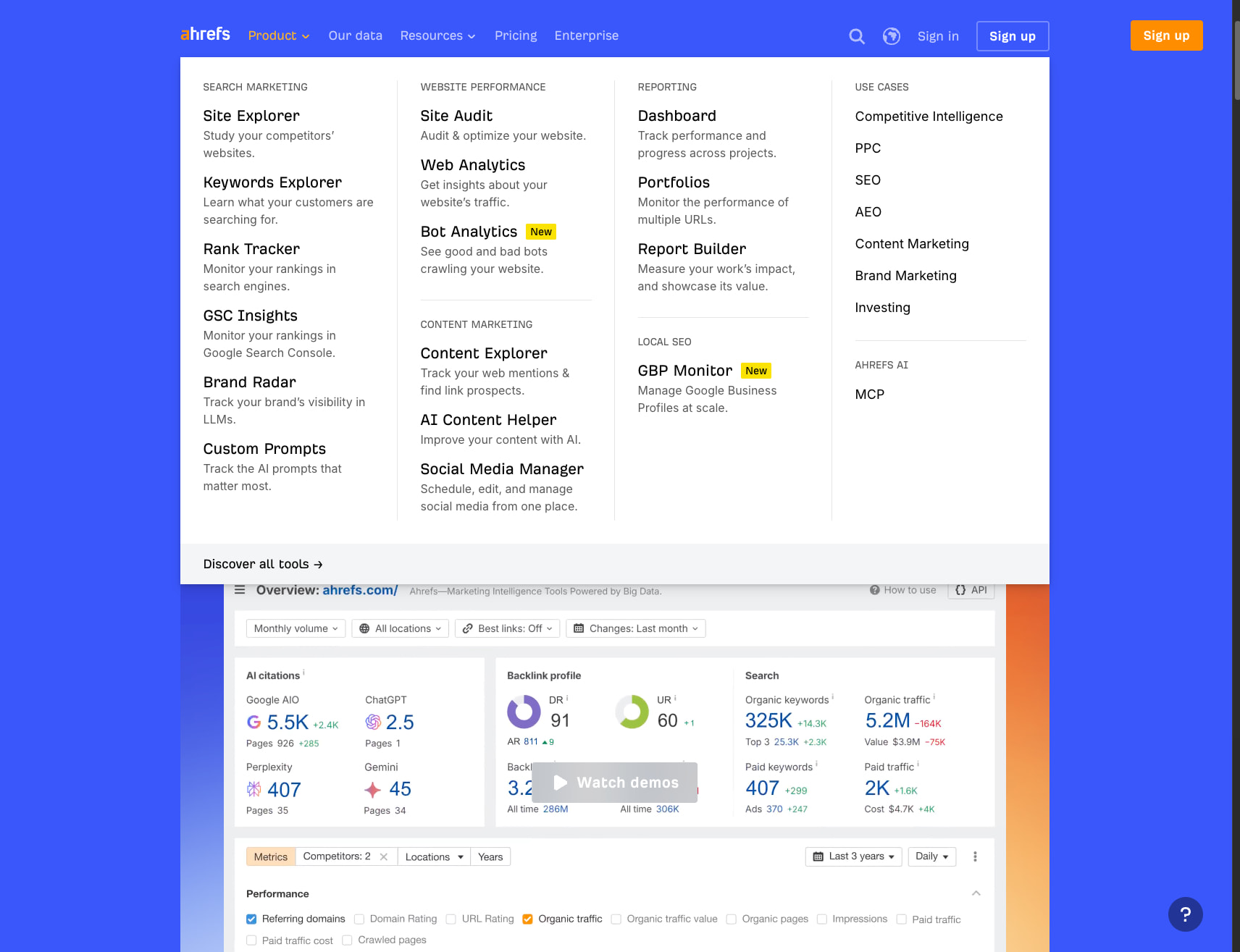The width and height of the screenshot is (1240, 952).
Task: Click the Gemini star icon
Action: coord(372,789)
